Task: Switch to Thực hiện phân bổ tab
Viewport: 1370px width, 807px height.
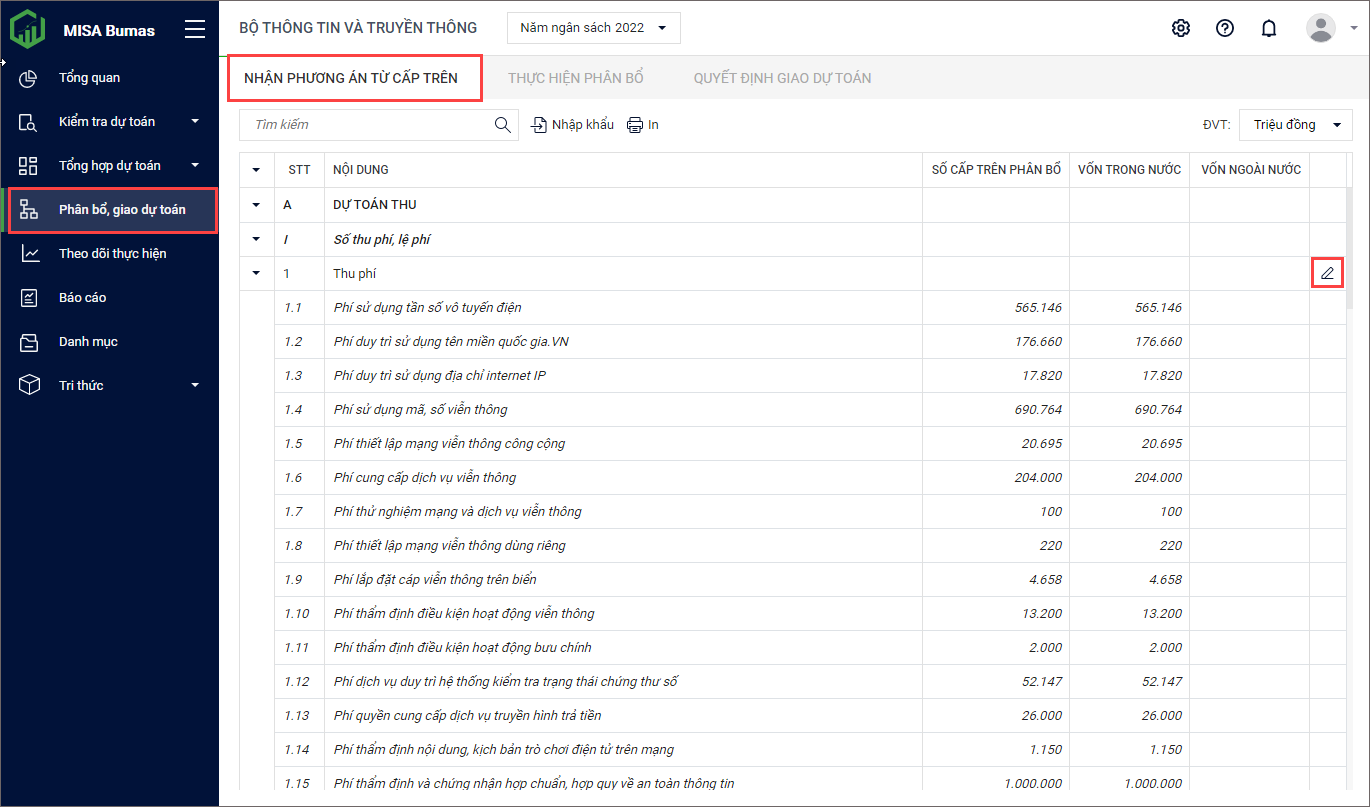Action: point(575,78)
